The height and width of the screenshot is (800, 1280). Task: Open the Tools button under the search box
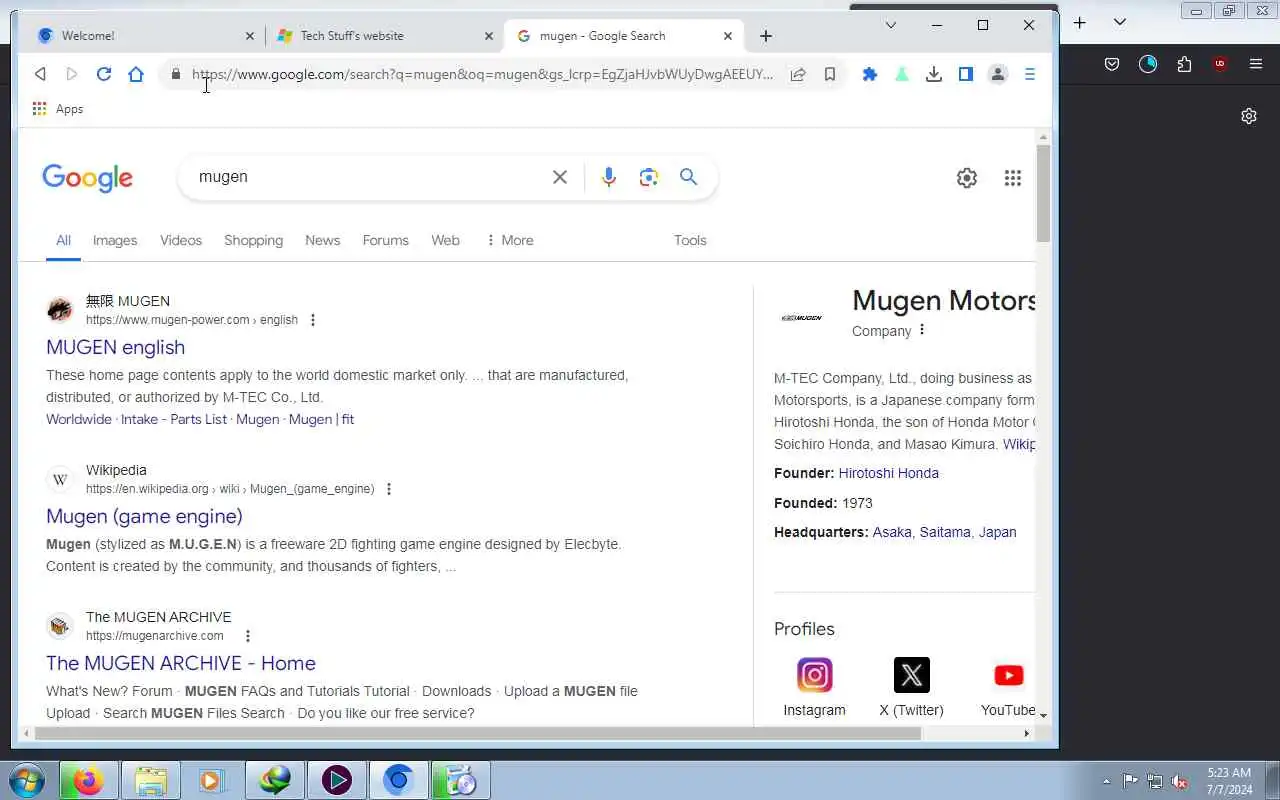point(690,240)
